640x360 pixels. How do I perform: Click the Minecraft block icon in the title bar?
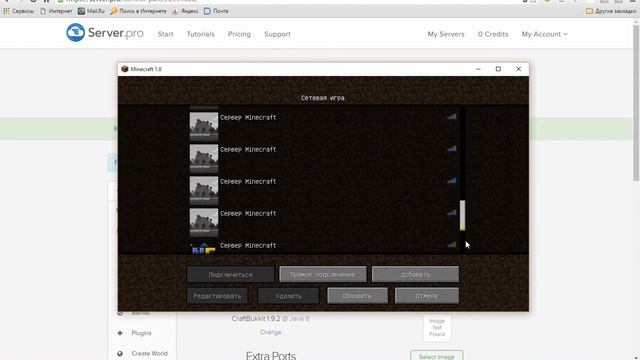[x=125, y=69]
